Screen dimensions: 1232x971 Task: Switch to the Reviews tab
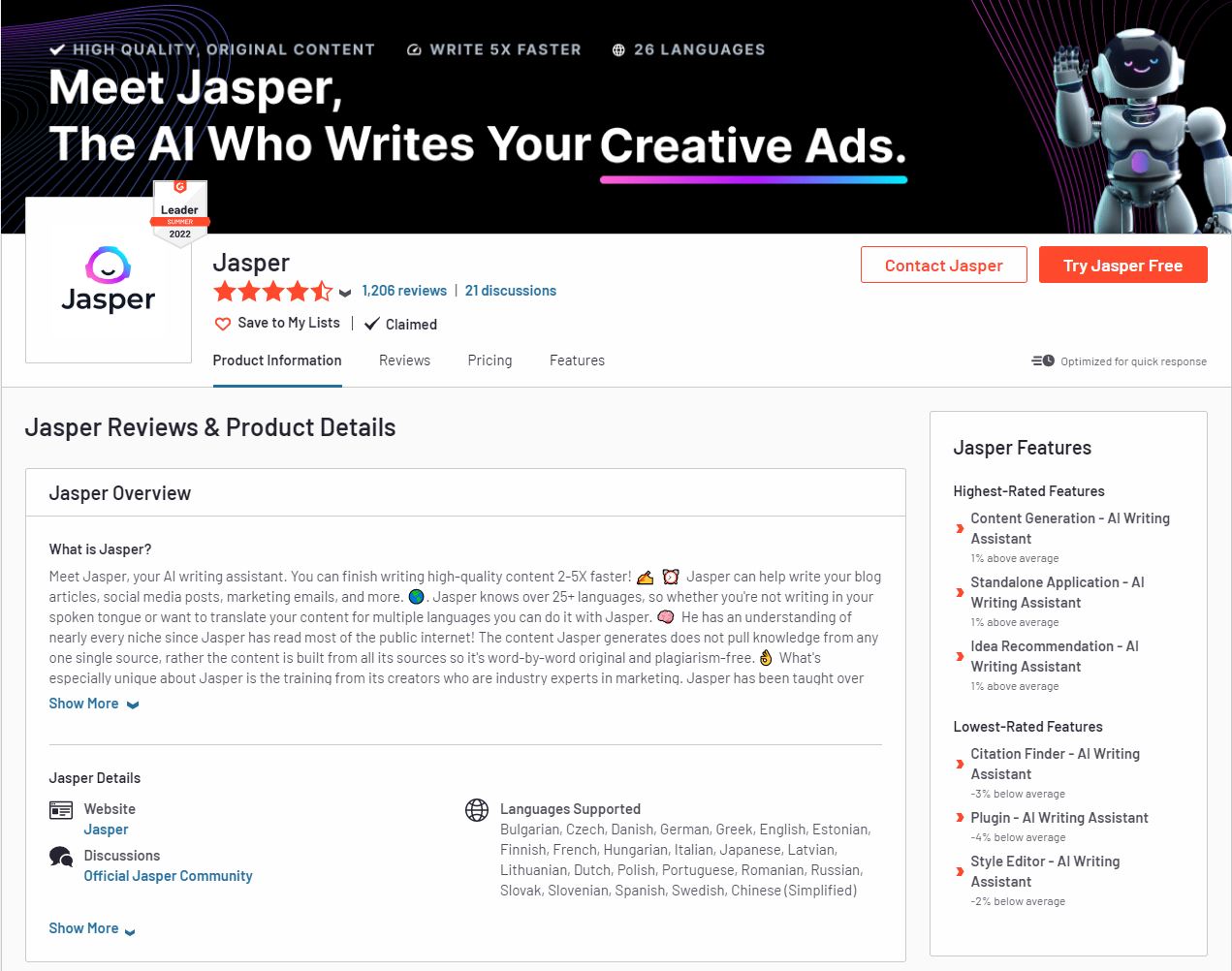(404, 360)
